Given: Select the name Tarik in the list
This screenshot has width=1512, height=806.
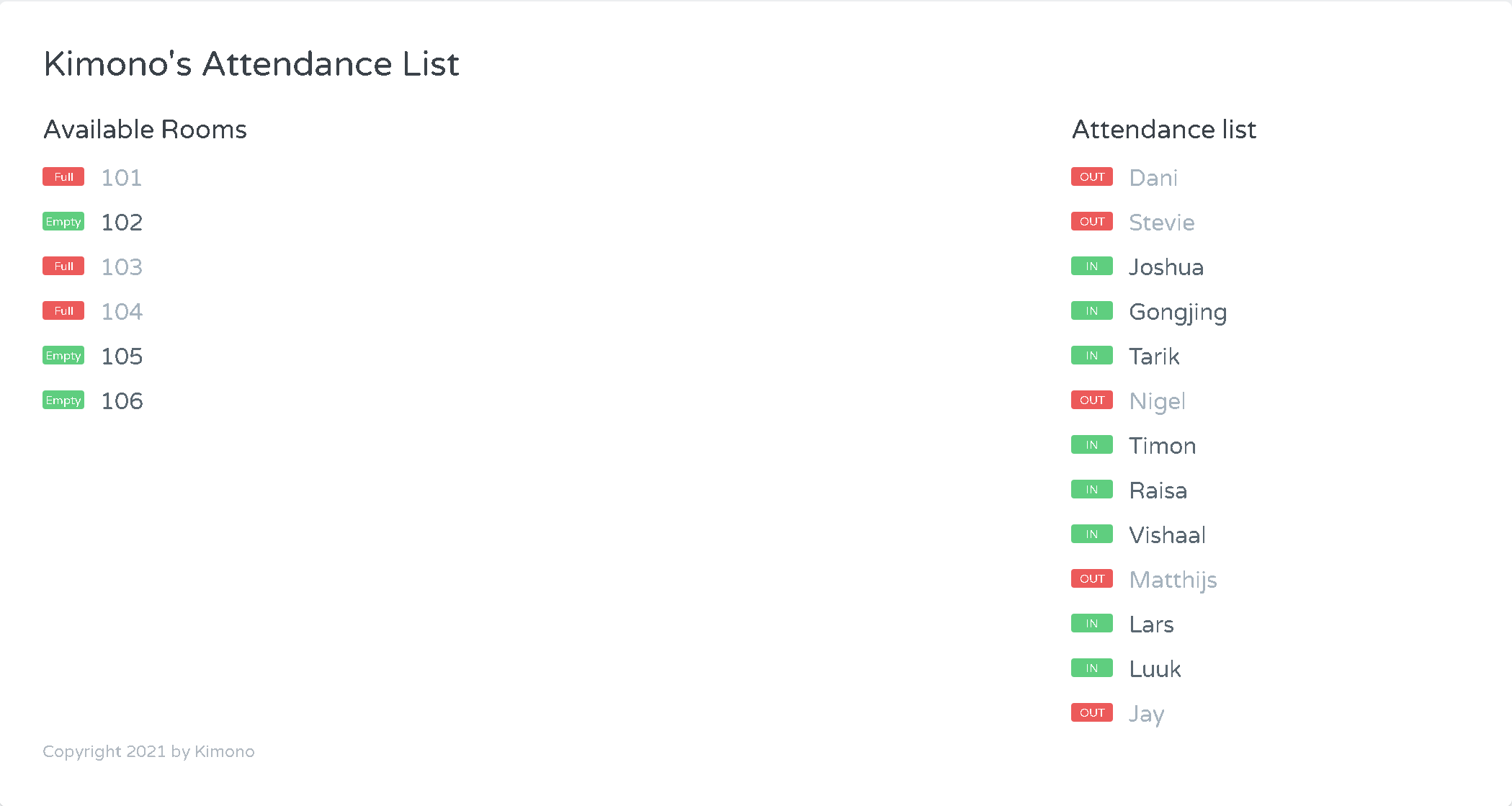Looking at the screenshot, I should tap(1154, 356).
